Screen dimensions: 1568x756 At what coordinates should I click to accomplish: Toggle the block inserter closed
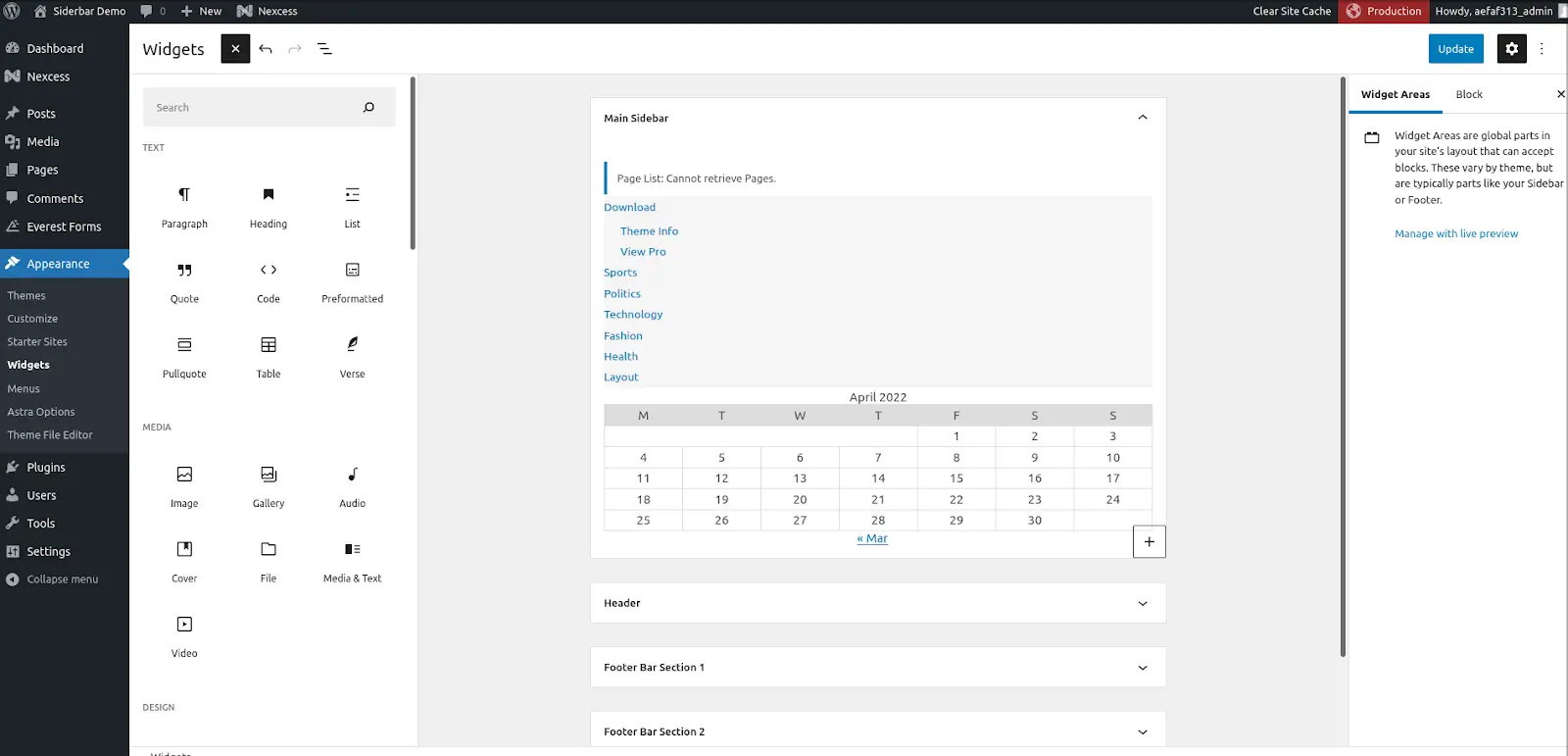[235, 49]
